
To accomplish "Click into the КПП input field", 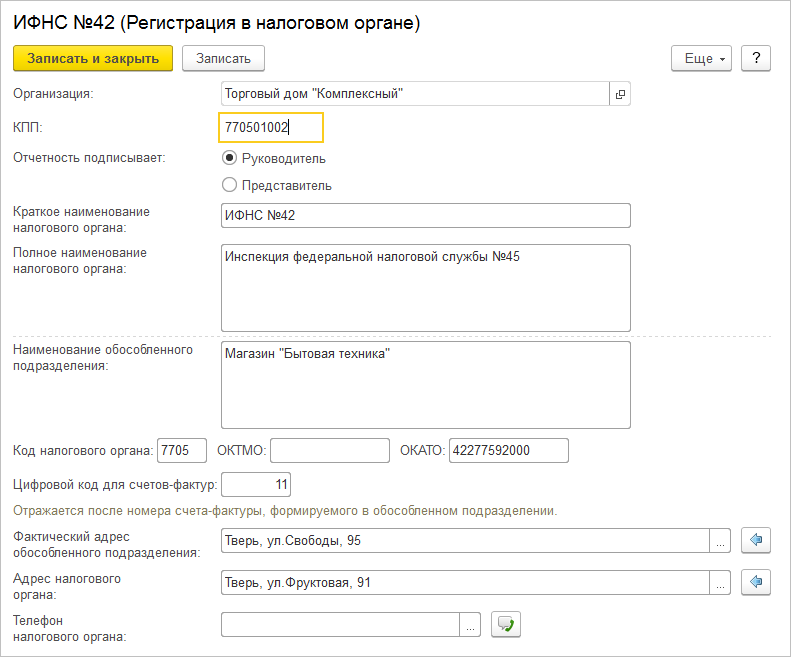I will pos(271,127).
